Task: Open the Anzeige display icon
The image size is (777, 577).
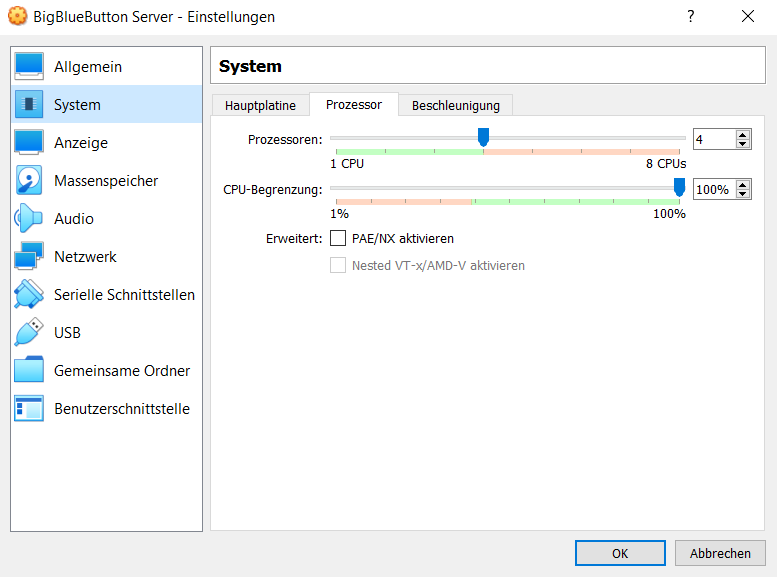Action: coord(29,142)
